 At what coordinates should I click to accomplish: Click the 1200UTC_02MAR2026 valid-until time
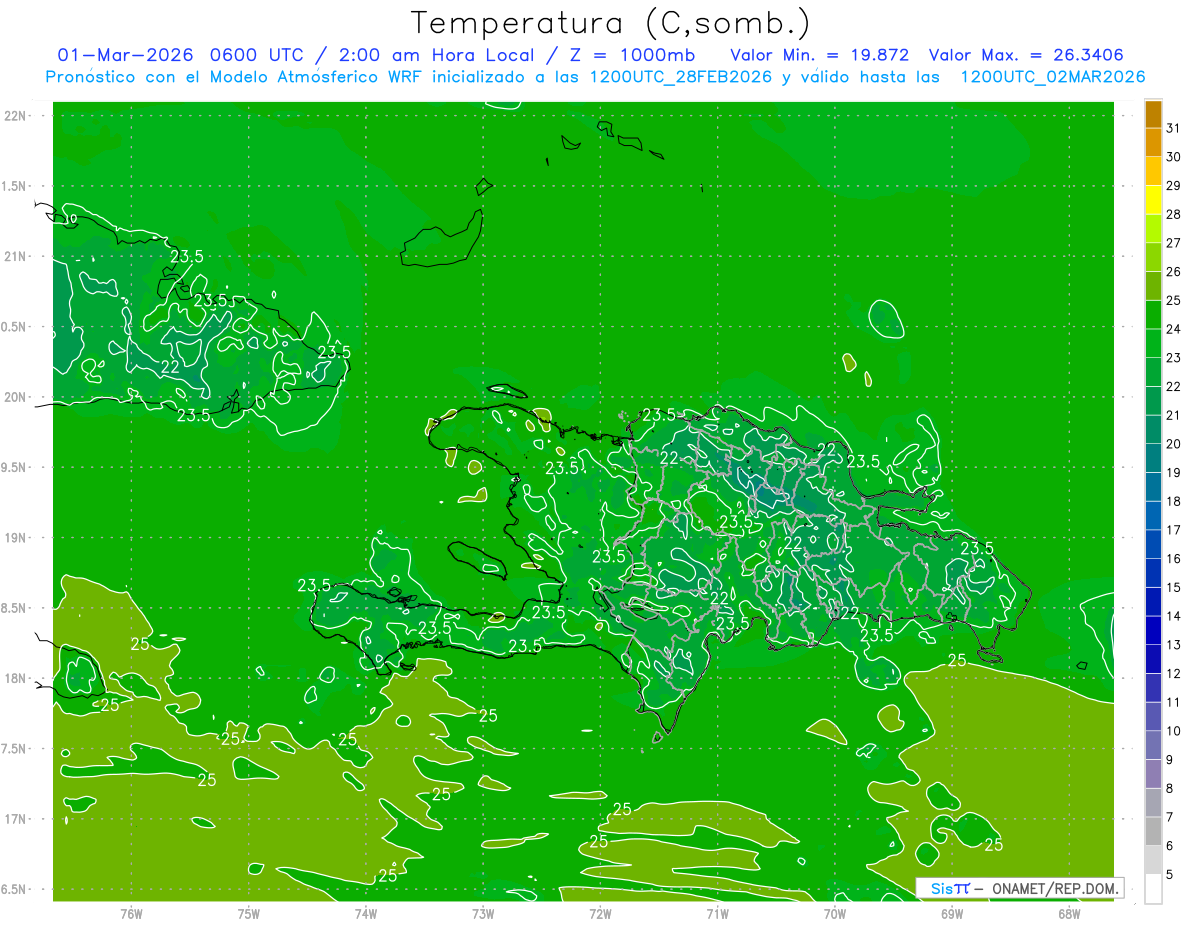tap(1053, 77)
